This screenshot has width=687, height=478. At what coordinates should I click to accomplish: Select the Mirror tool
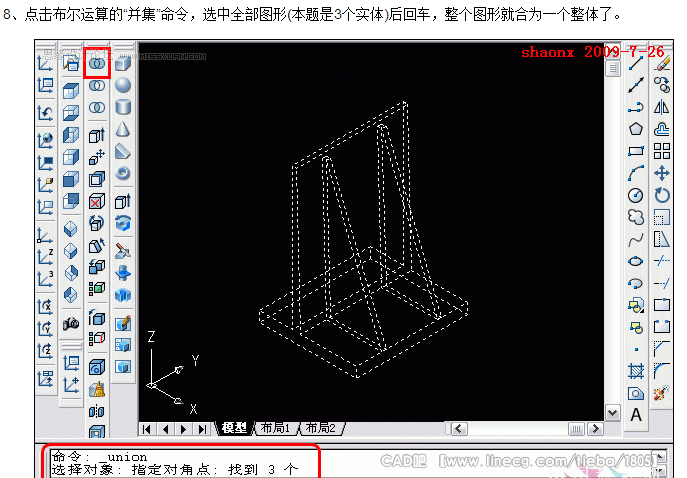coord(662,107)
